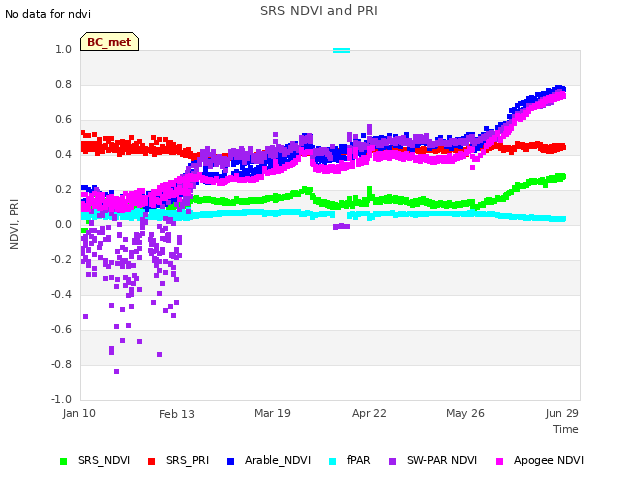Viewport: 640px width, 480px height.
Task: Click the -1.0 y-axis tick label
Action: tap(61, 399)
